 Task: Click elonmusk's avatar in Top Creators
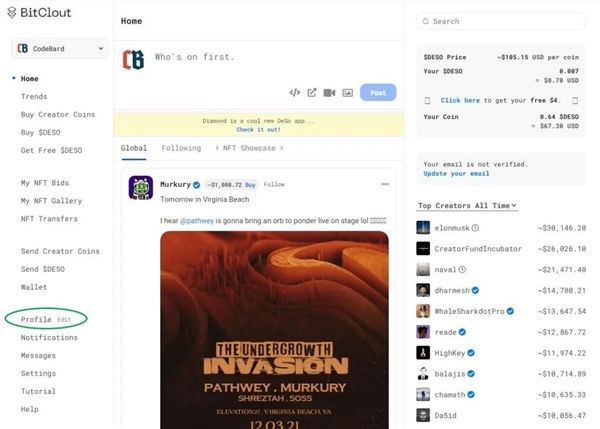[423, 227]
